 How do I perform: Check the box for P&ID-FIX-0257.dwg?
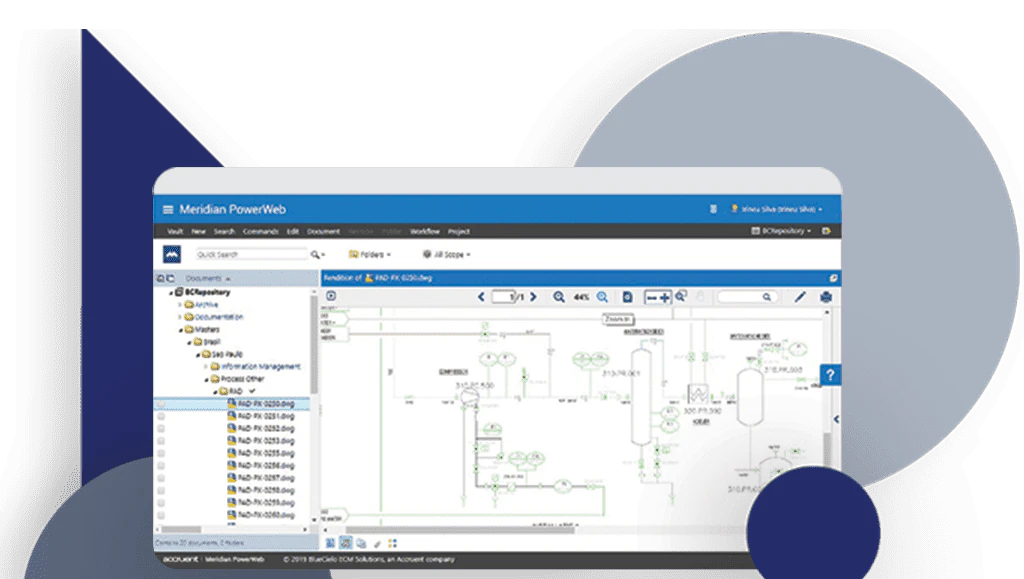point(161,478)
